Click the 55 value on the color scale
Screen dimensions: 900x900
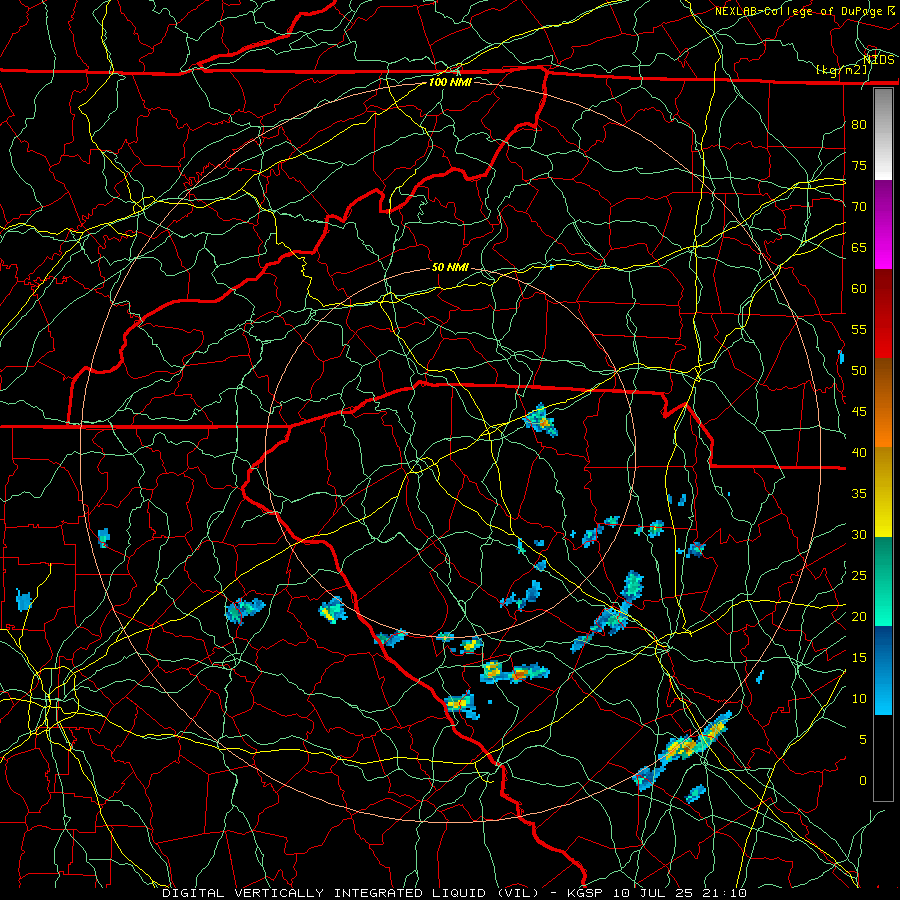click(x=859, y=330)
